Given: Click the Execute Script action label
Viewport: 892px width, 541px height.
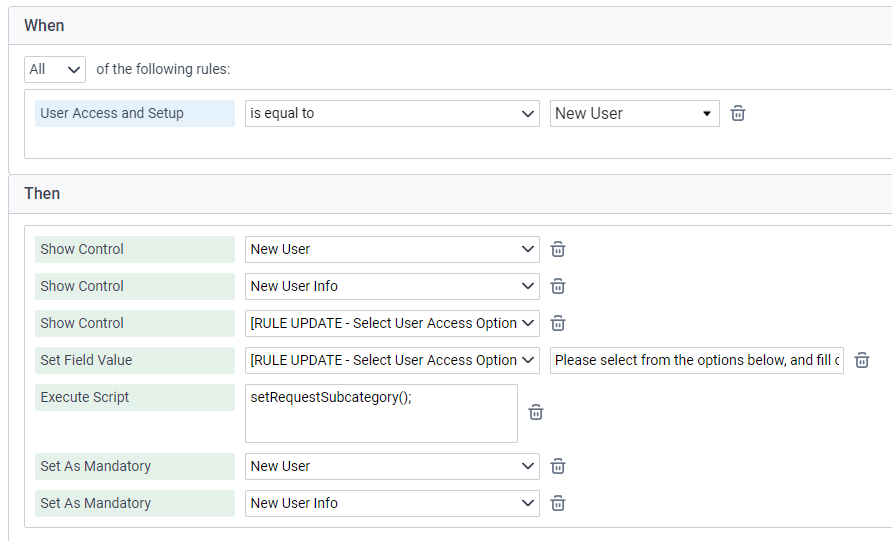Looking at the screenshot, I should 134,397.
